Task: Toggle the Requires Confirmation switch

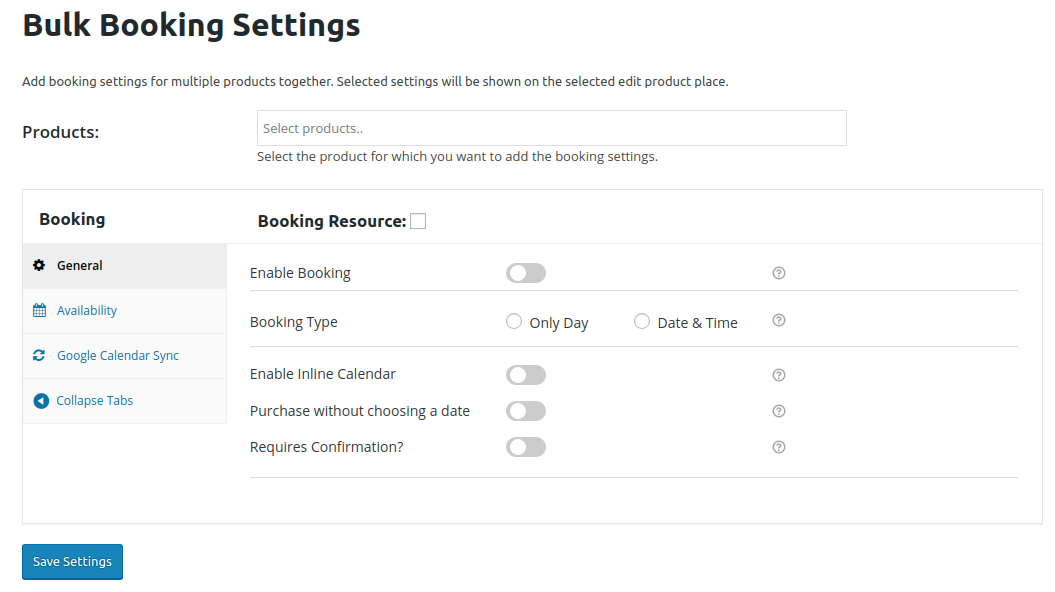Action: (x=526, y=447)
